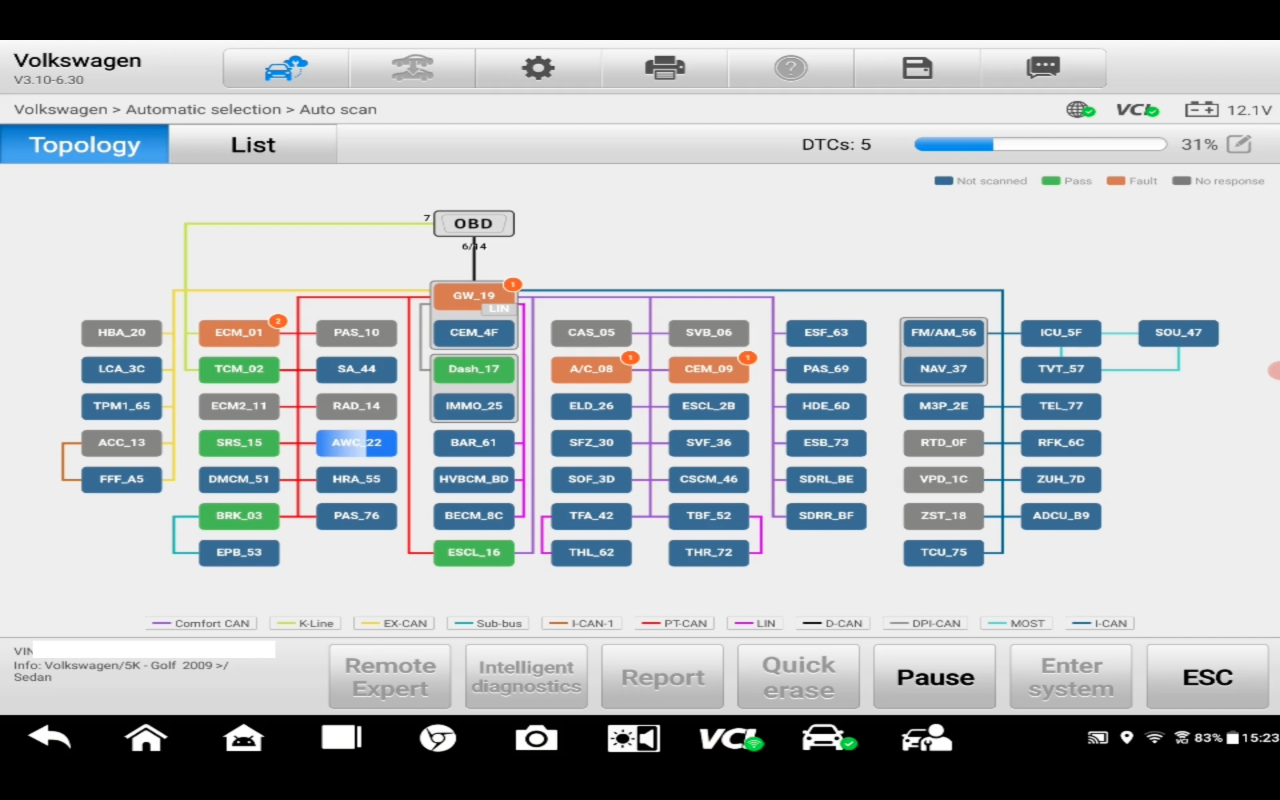This screenshot has height=800, width=1280.
Task: Click the Remote Expert button
Action: [x=390, y=677]
